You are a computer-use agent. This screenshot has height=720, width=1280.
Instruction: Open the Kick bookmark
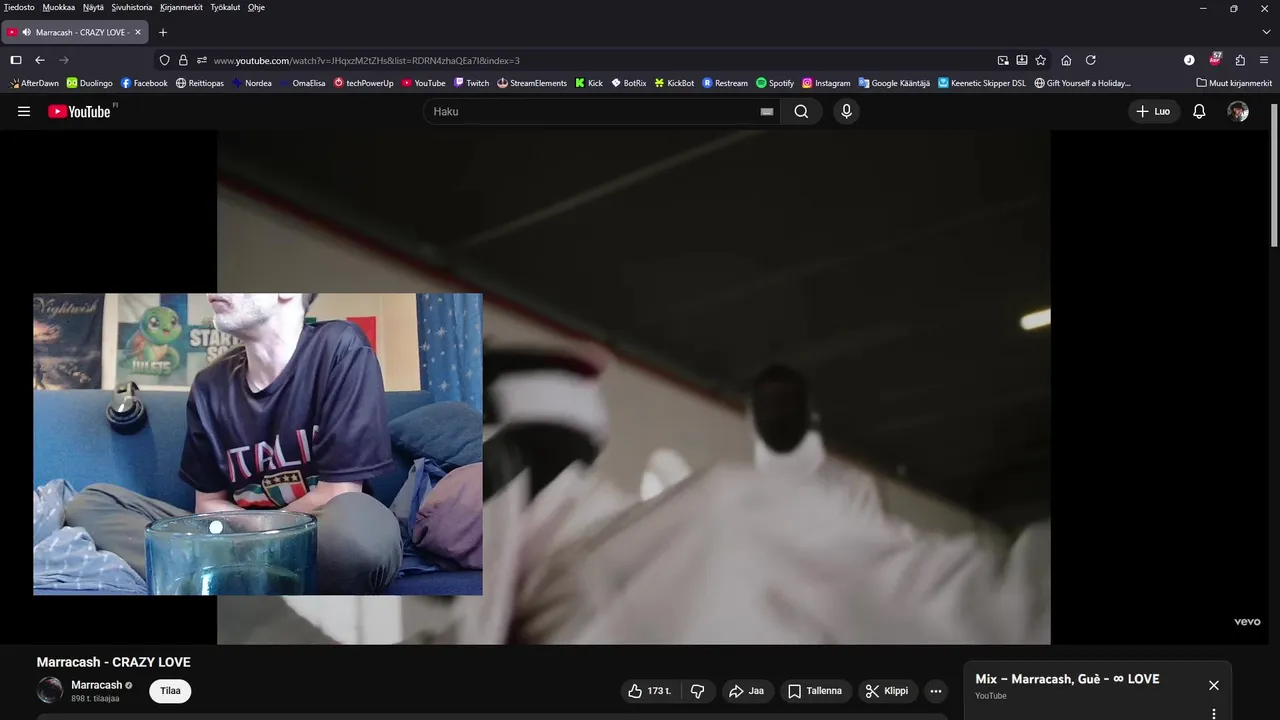589,83
